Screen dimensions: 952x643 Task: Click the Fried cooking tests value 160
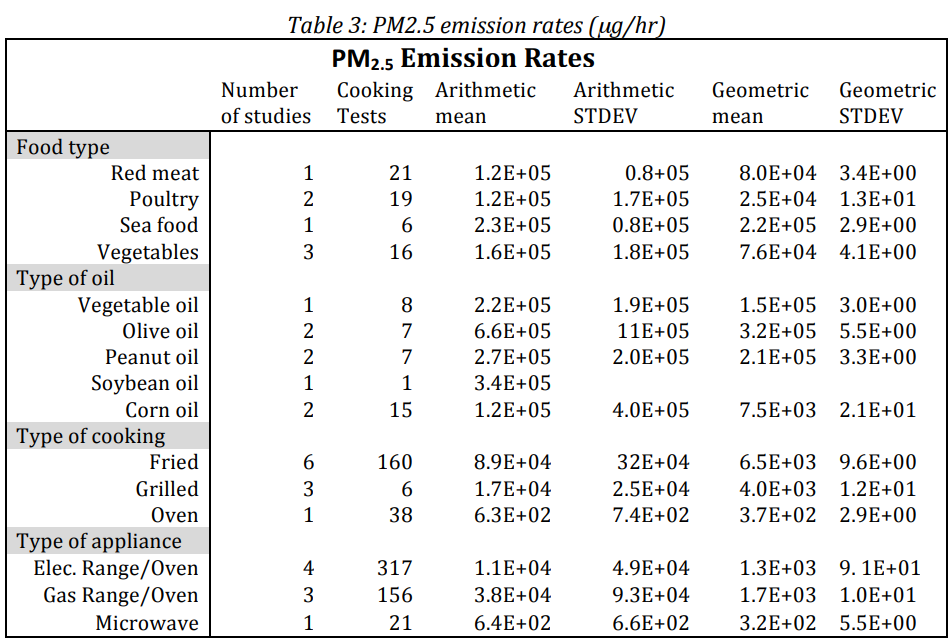click(x=395, y=462)
